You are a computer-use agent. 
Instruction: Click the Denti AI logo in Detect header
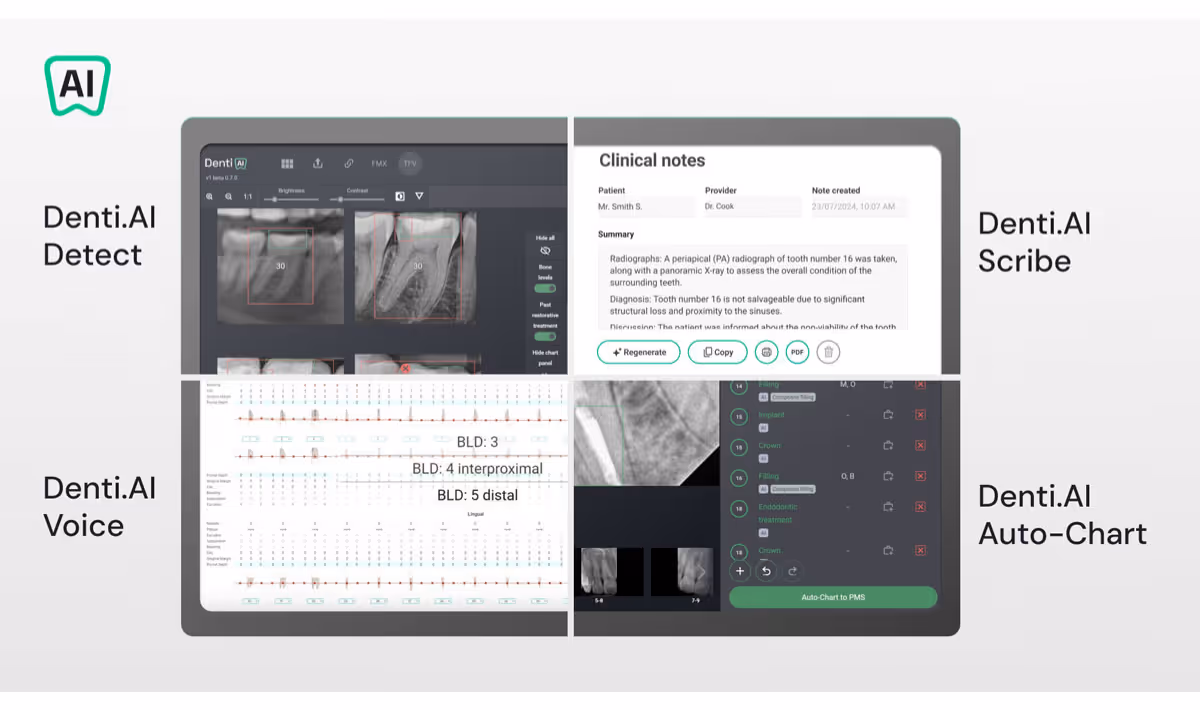225,163
